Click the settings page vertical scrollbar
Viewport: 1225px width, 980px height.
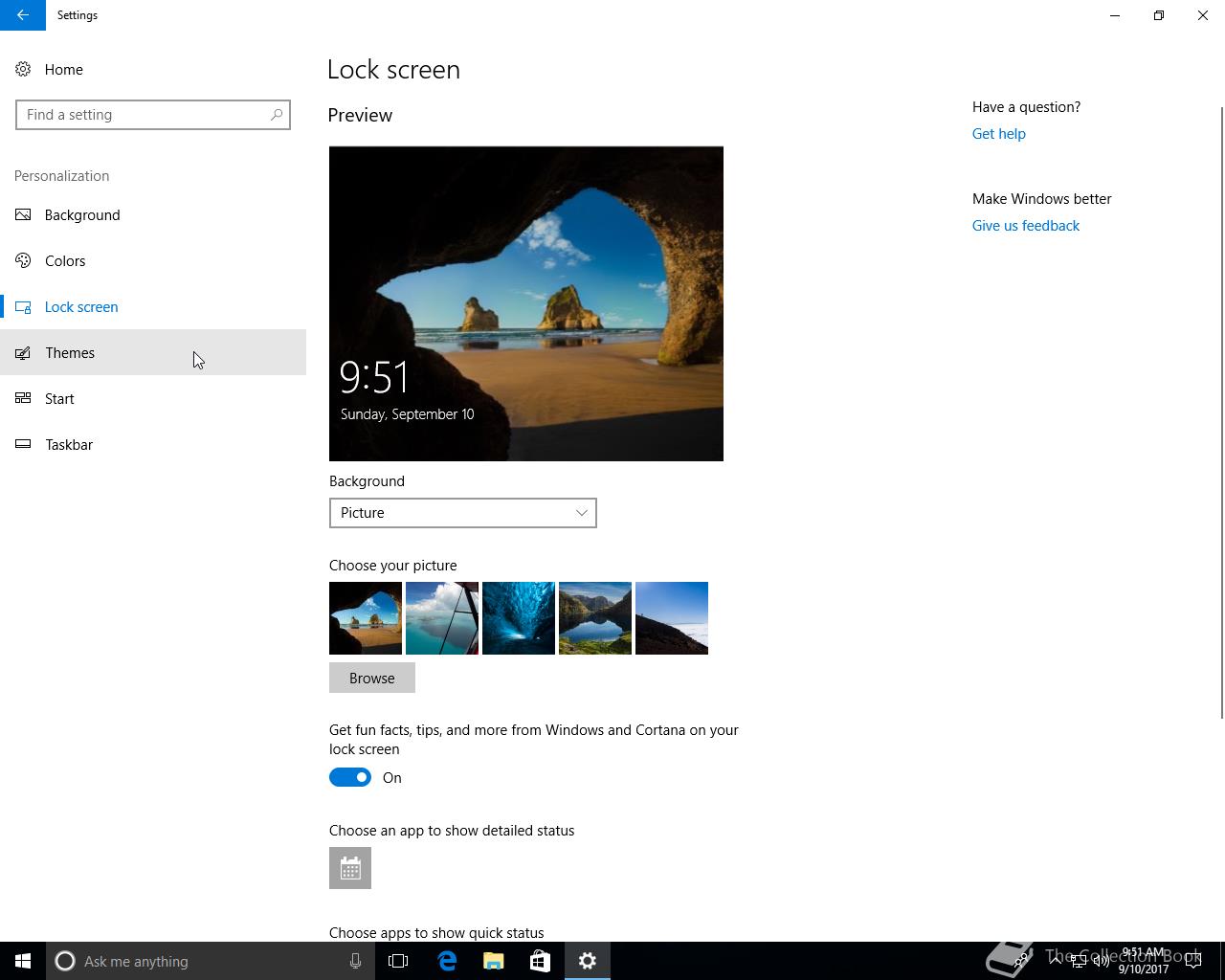[1221, 412]
